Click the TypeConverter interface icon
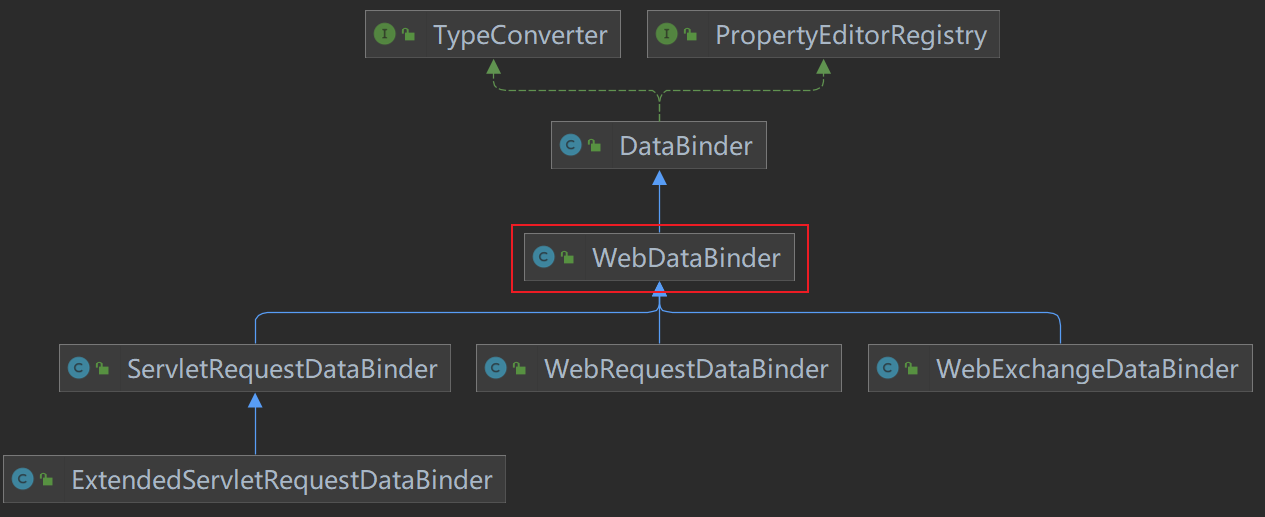The width and height of the screenshot is (1265, 517). (383, 35)
